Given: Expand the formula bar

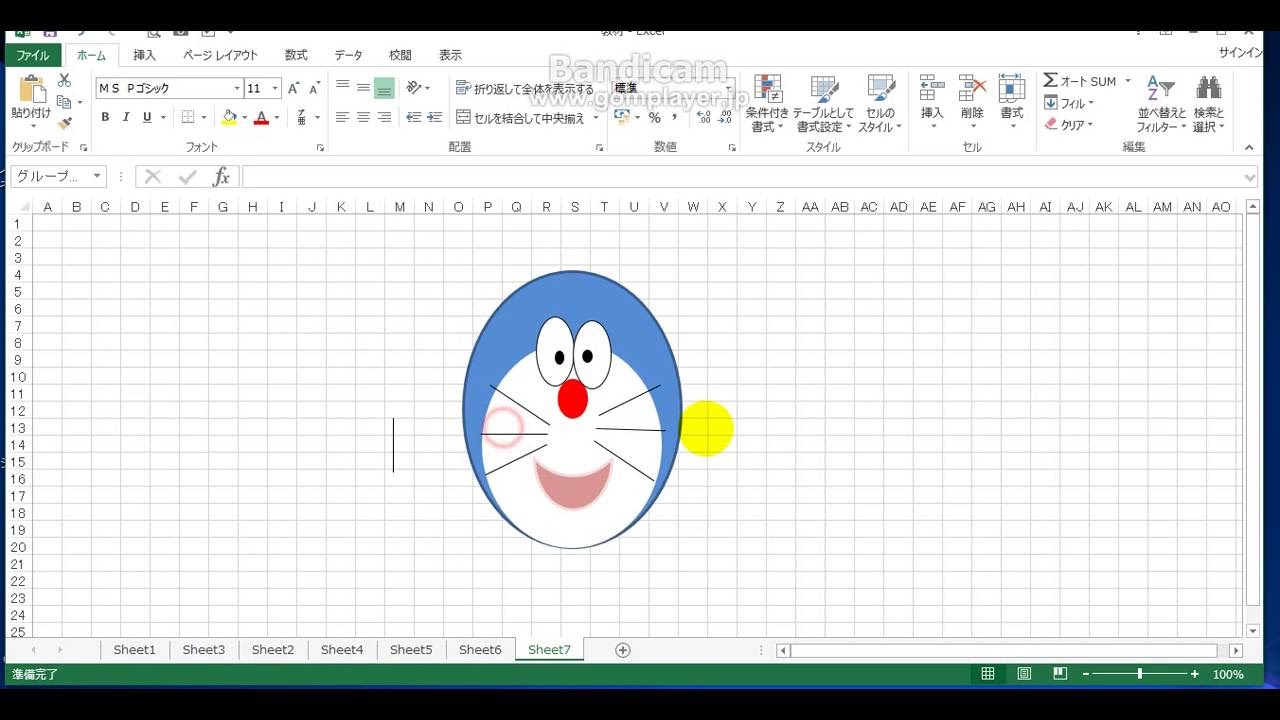Looking at the screenshot, I should coord(1249,177).
